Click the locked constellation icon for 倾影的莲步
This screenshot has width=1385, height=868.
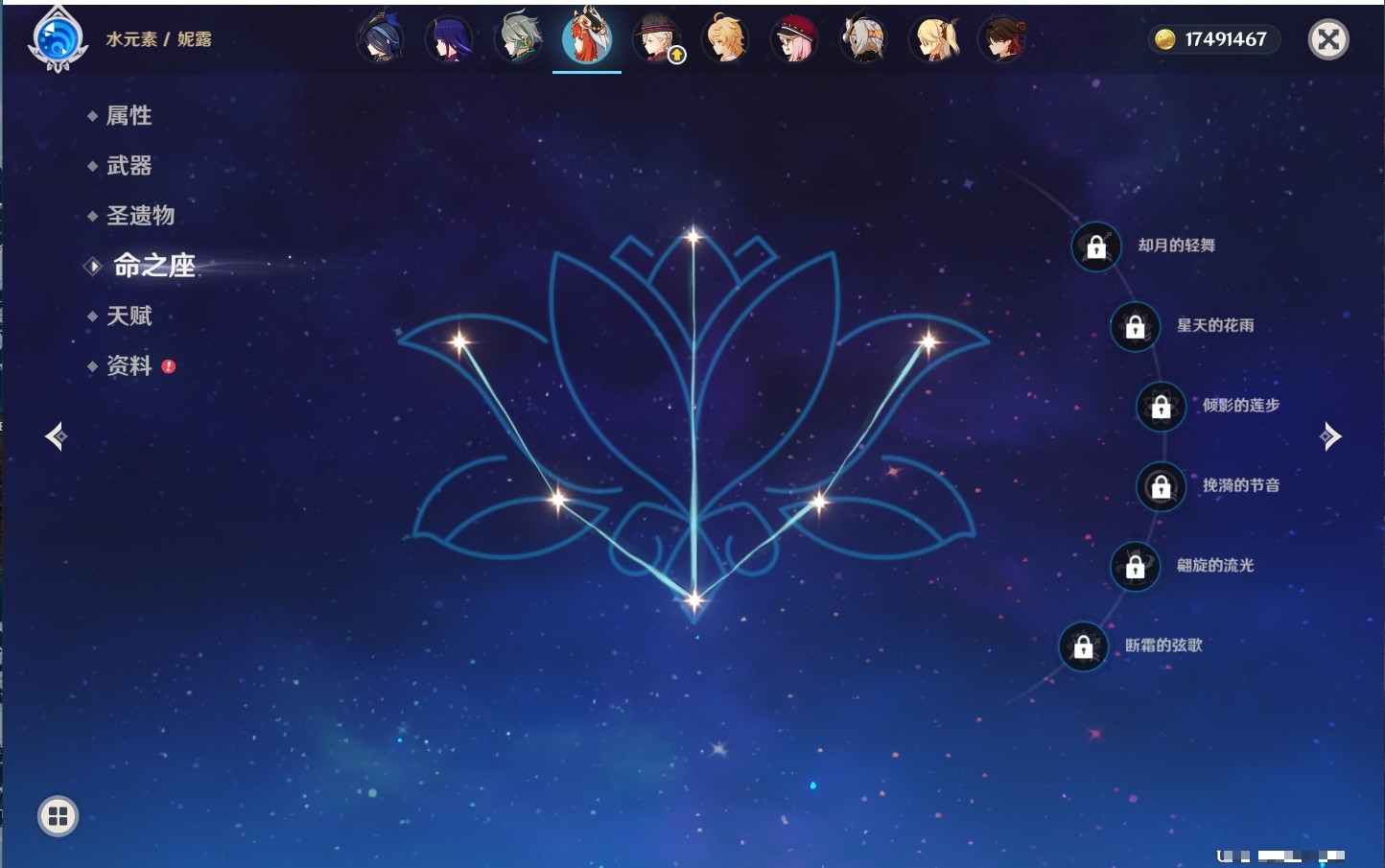coord(1161,406)
